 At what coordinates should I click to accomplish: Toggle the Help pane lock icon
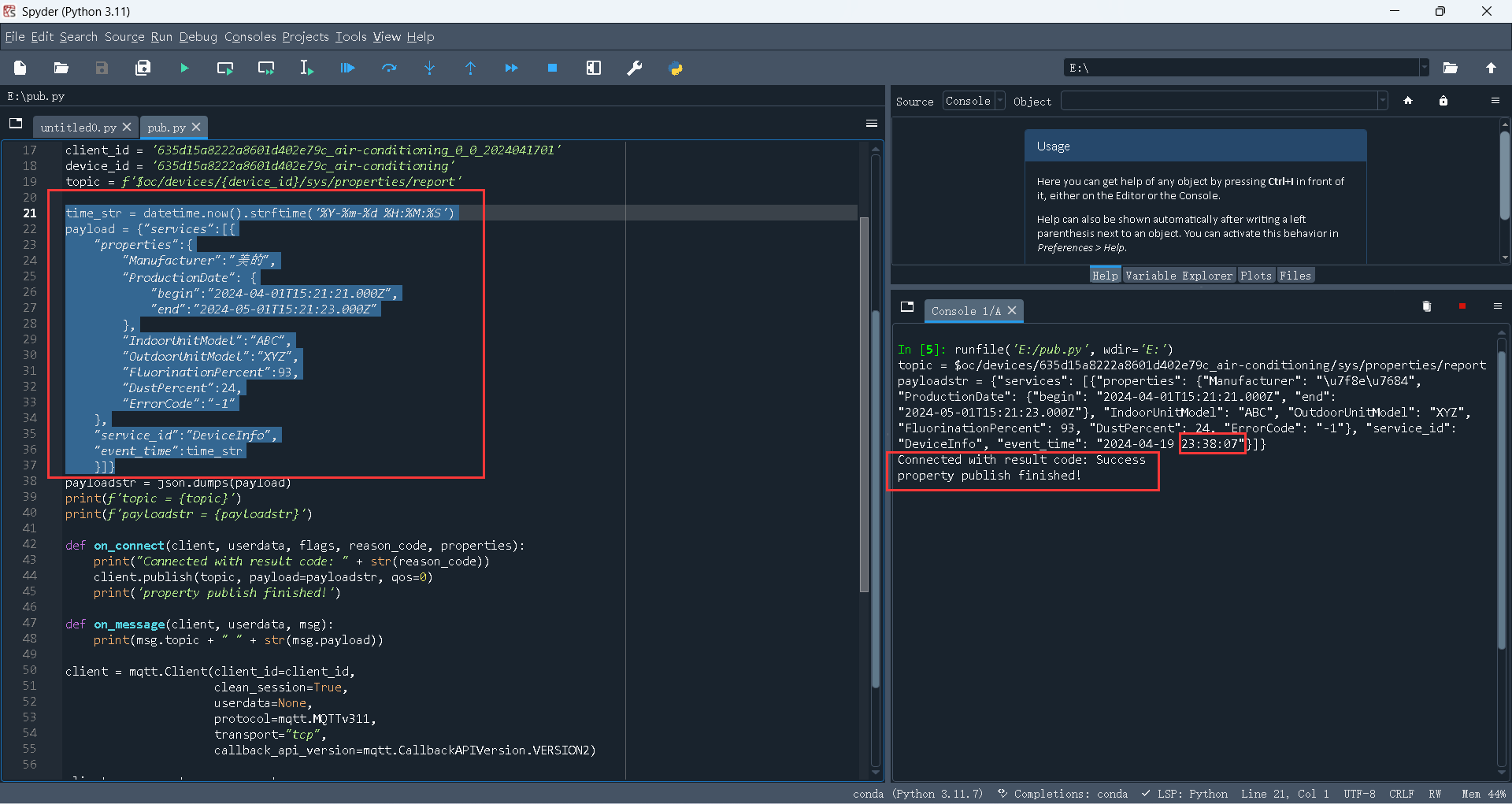pyautogui.click(x=1443, y=101)
